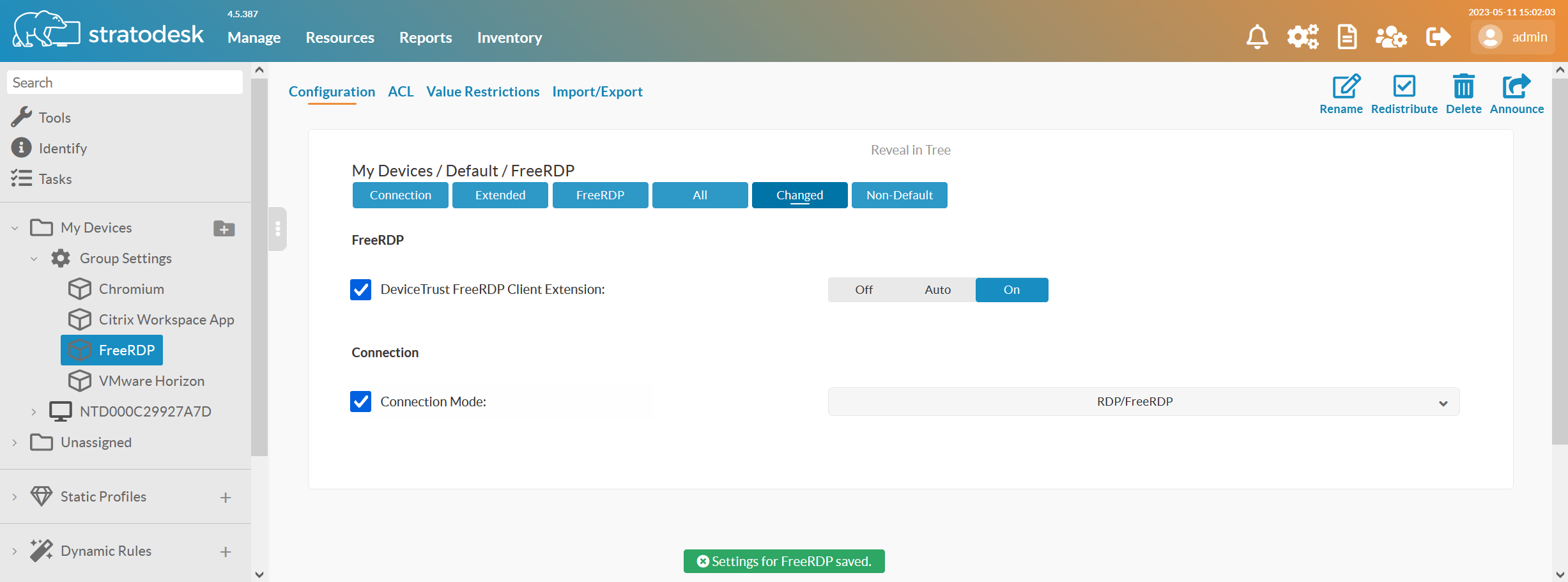Click the Rename button
Image resolution: width=1568 pixels, height=582 pixels.
1341,87
